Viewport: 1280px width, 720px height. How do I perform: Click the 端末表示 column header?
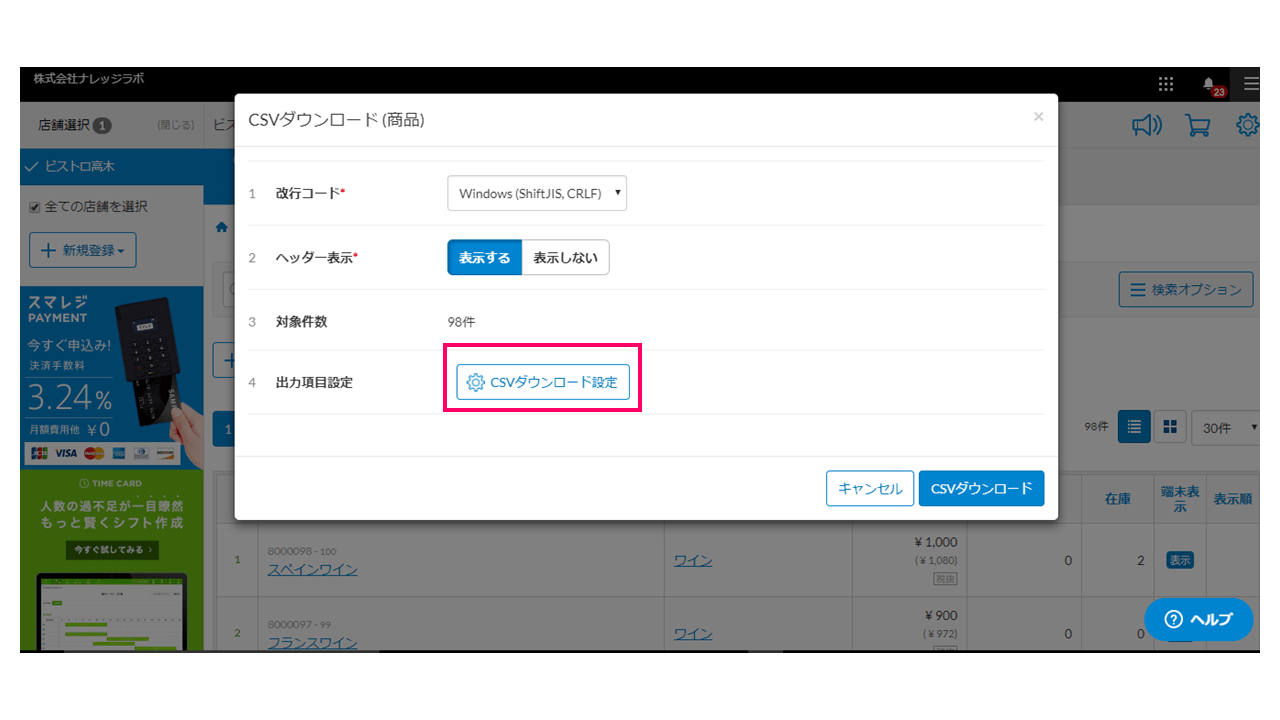click(x=1180, y=498)
